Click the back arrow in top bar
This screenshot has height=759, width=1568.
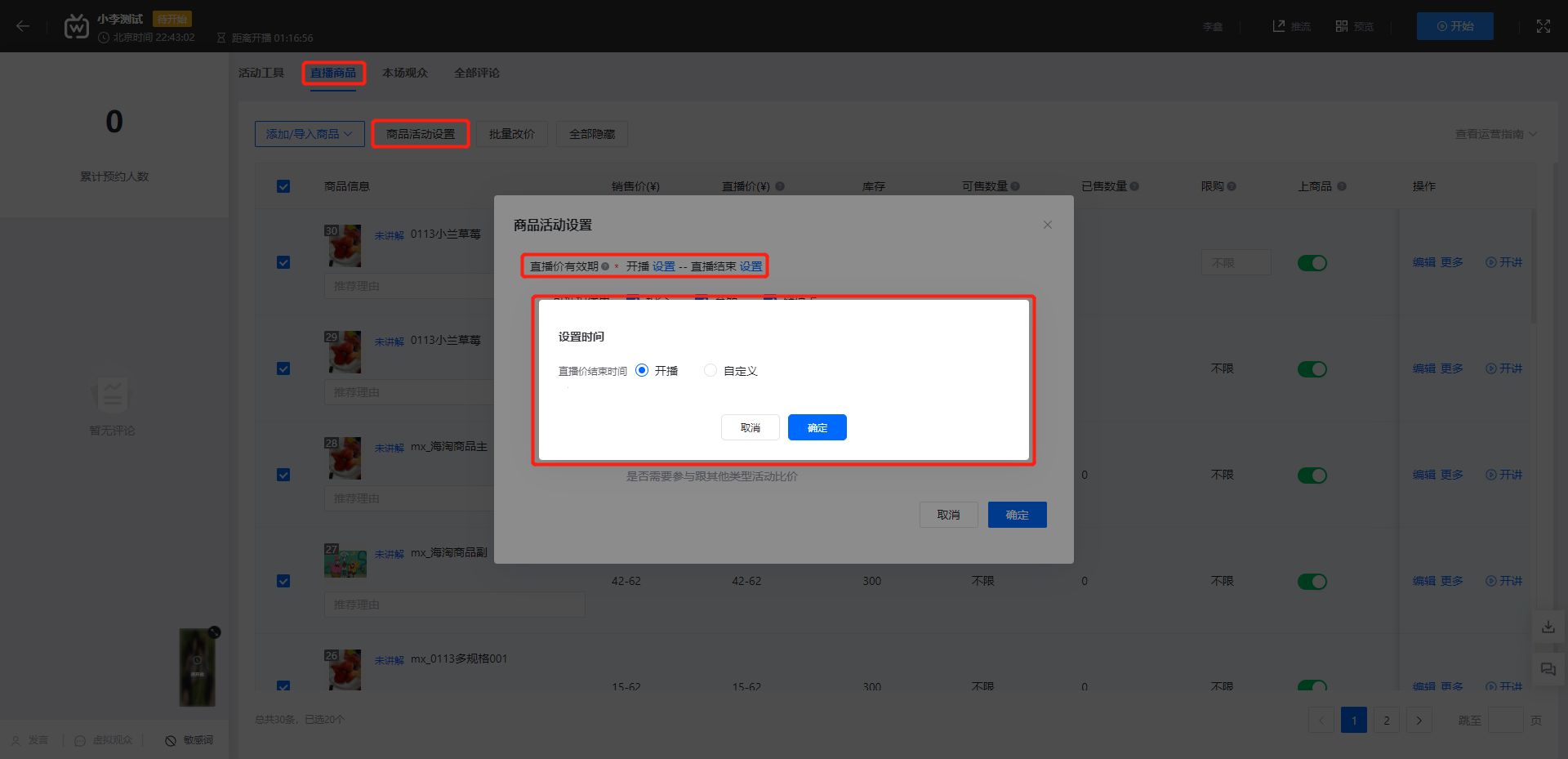[x=23, y=26]
